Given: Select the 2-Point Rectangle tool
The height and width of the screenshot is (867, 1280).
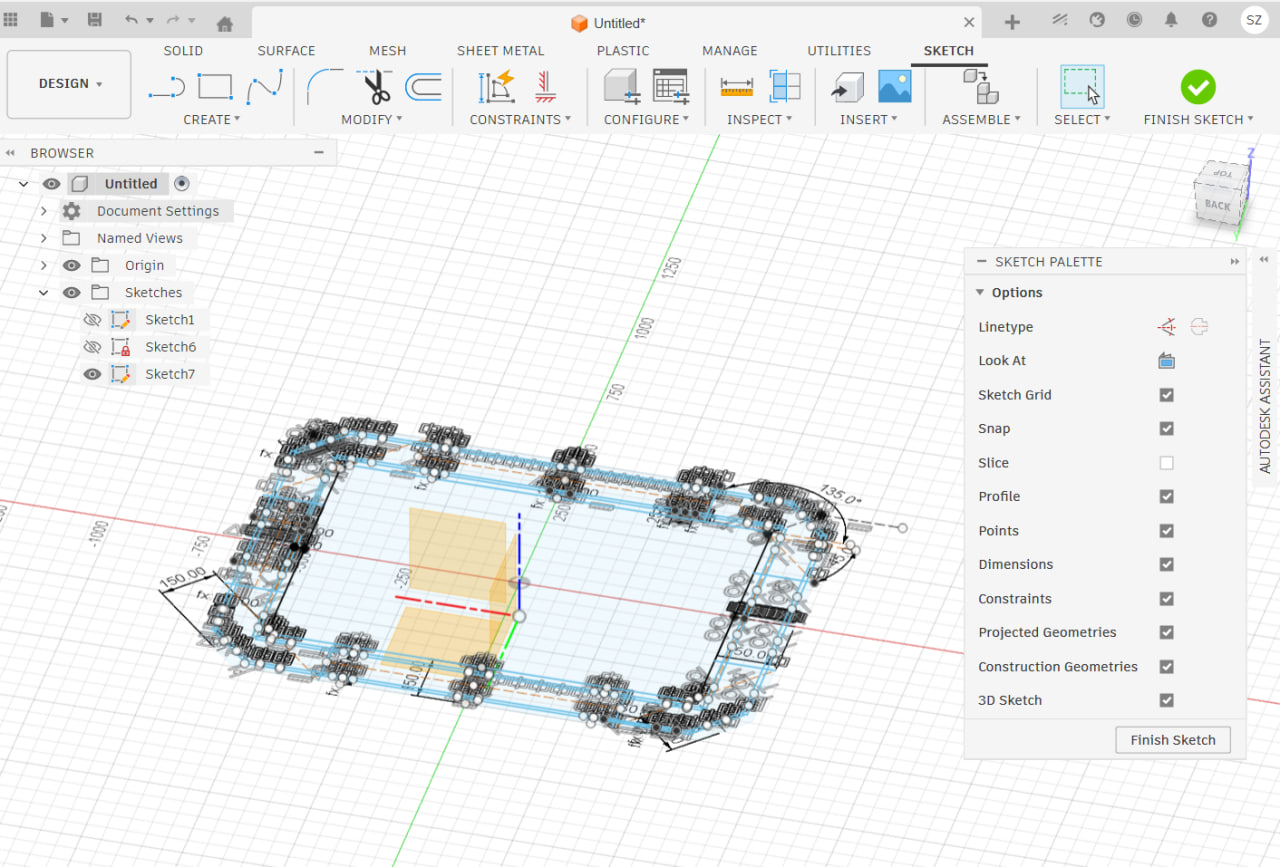Looking at the screenshot, I should [x=215, y=87].
